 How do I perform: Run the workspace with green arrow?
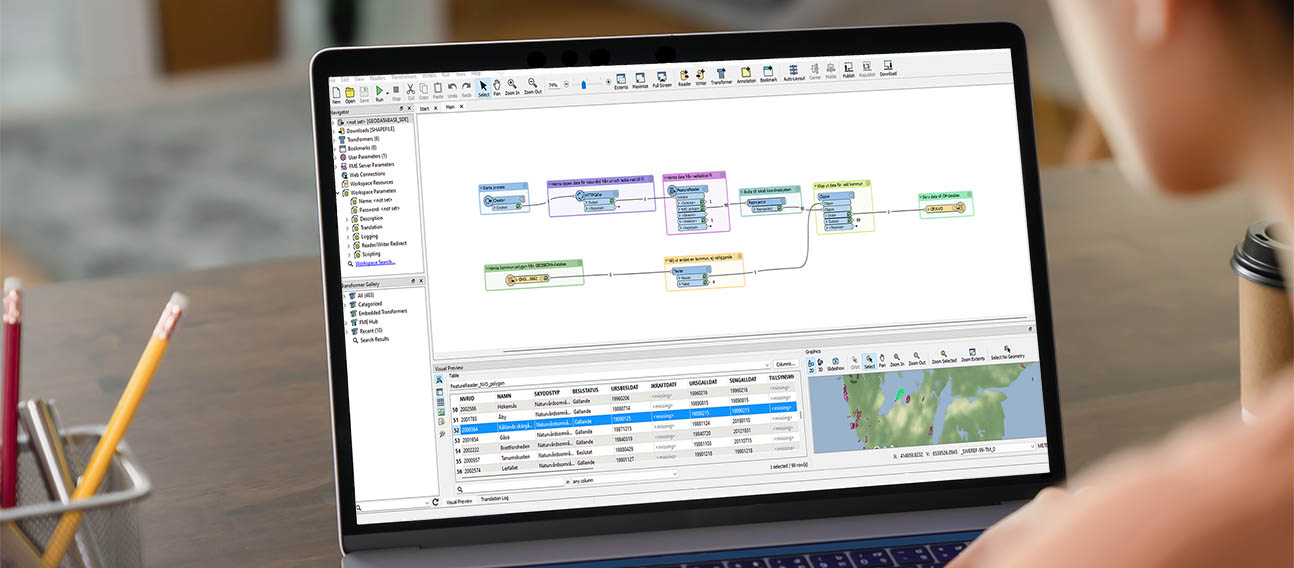pyautogui.click(x=380, y=93)
